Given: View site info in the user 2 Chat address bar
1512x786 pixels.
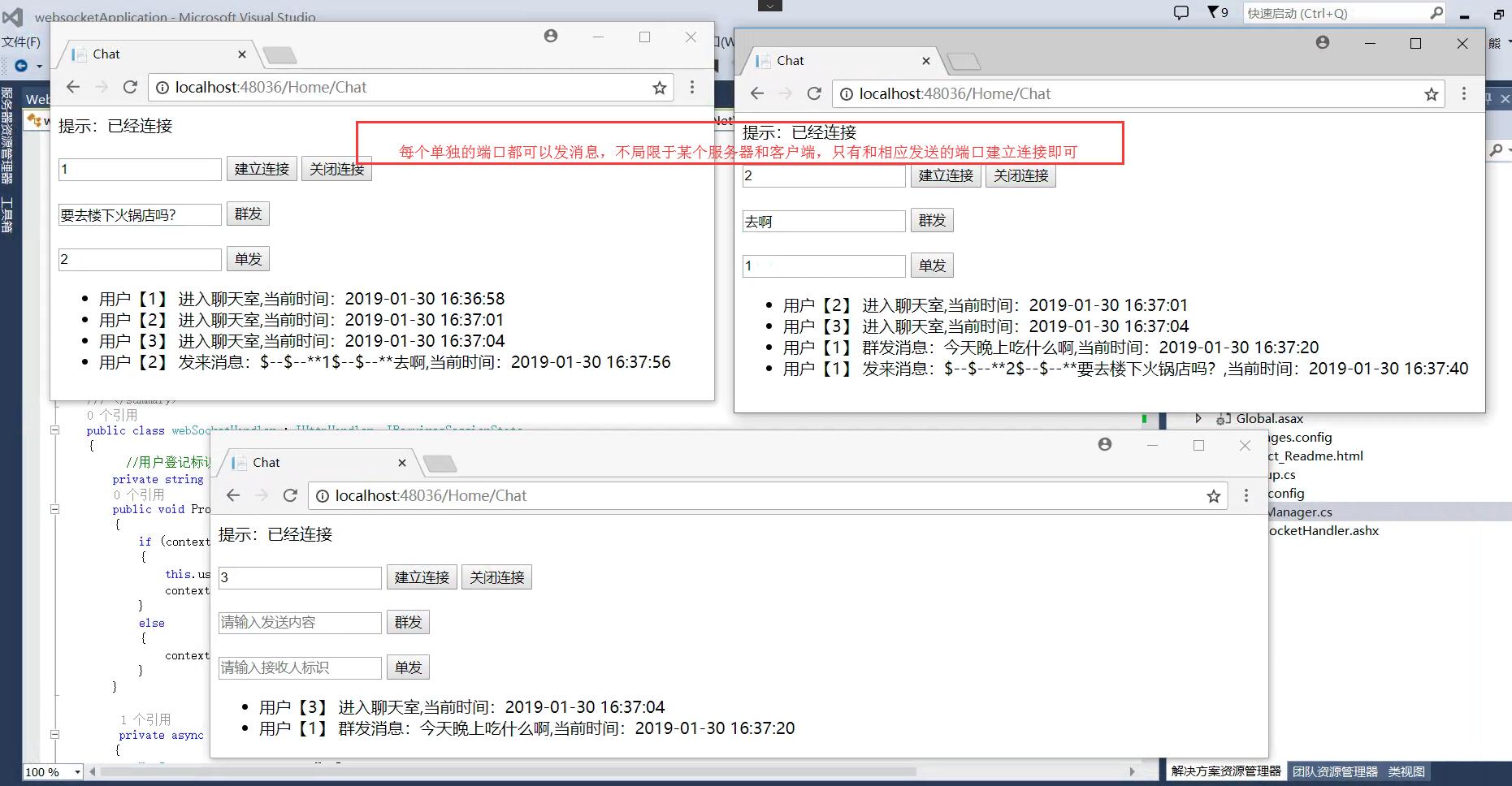Looking at the screenshot, I should (x=846, y=94).
